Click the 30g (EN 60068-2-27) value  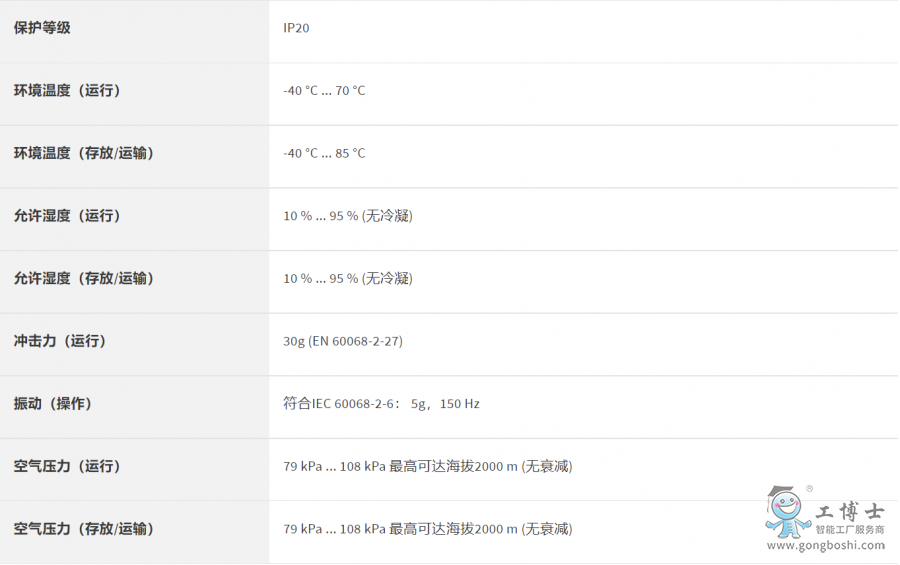[x=343, y=341]
